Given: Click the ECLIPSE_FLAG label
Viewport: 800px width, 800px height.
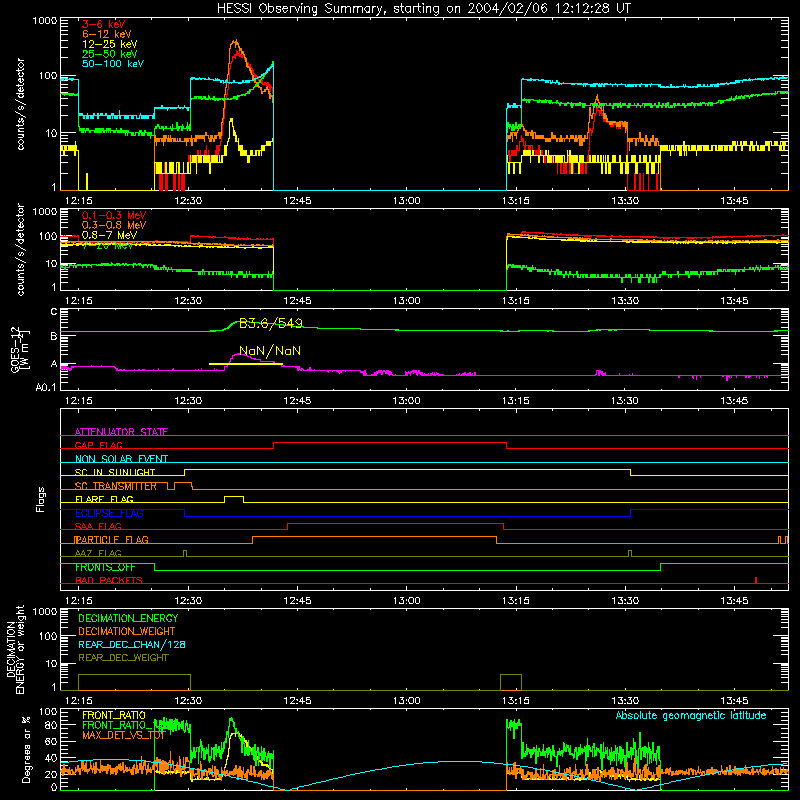Looking at the screenshot, I should [109, 513].
